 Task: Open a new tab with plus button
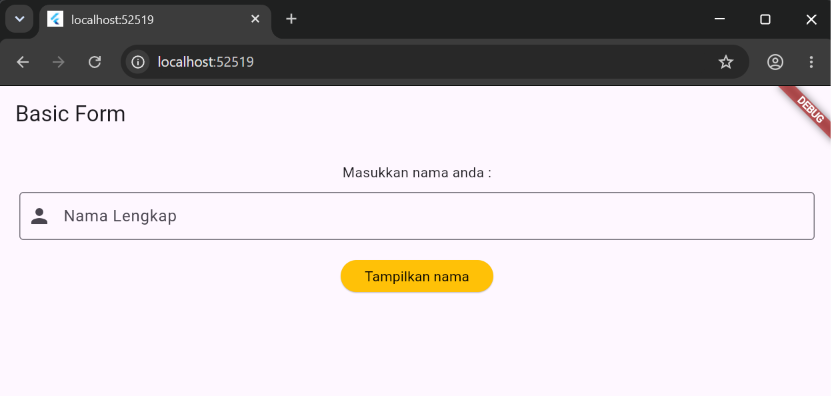(291, 19)
